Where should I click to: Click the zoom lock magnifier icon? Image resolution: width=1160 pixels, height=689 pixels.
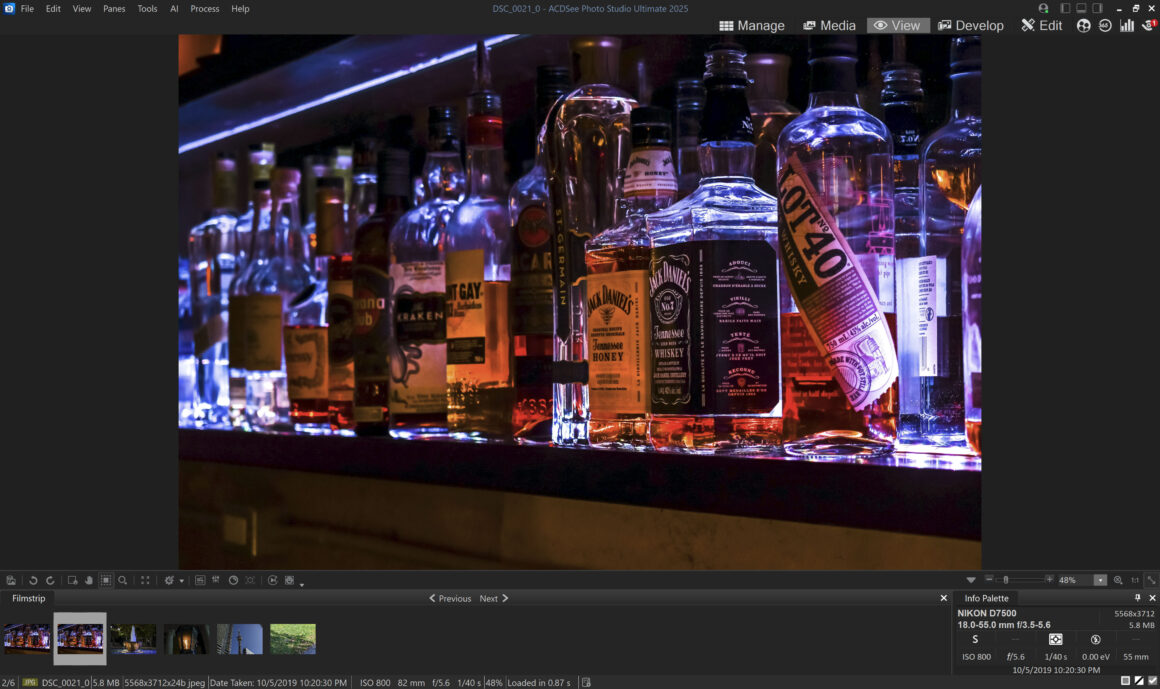tap(1118, 580)
